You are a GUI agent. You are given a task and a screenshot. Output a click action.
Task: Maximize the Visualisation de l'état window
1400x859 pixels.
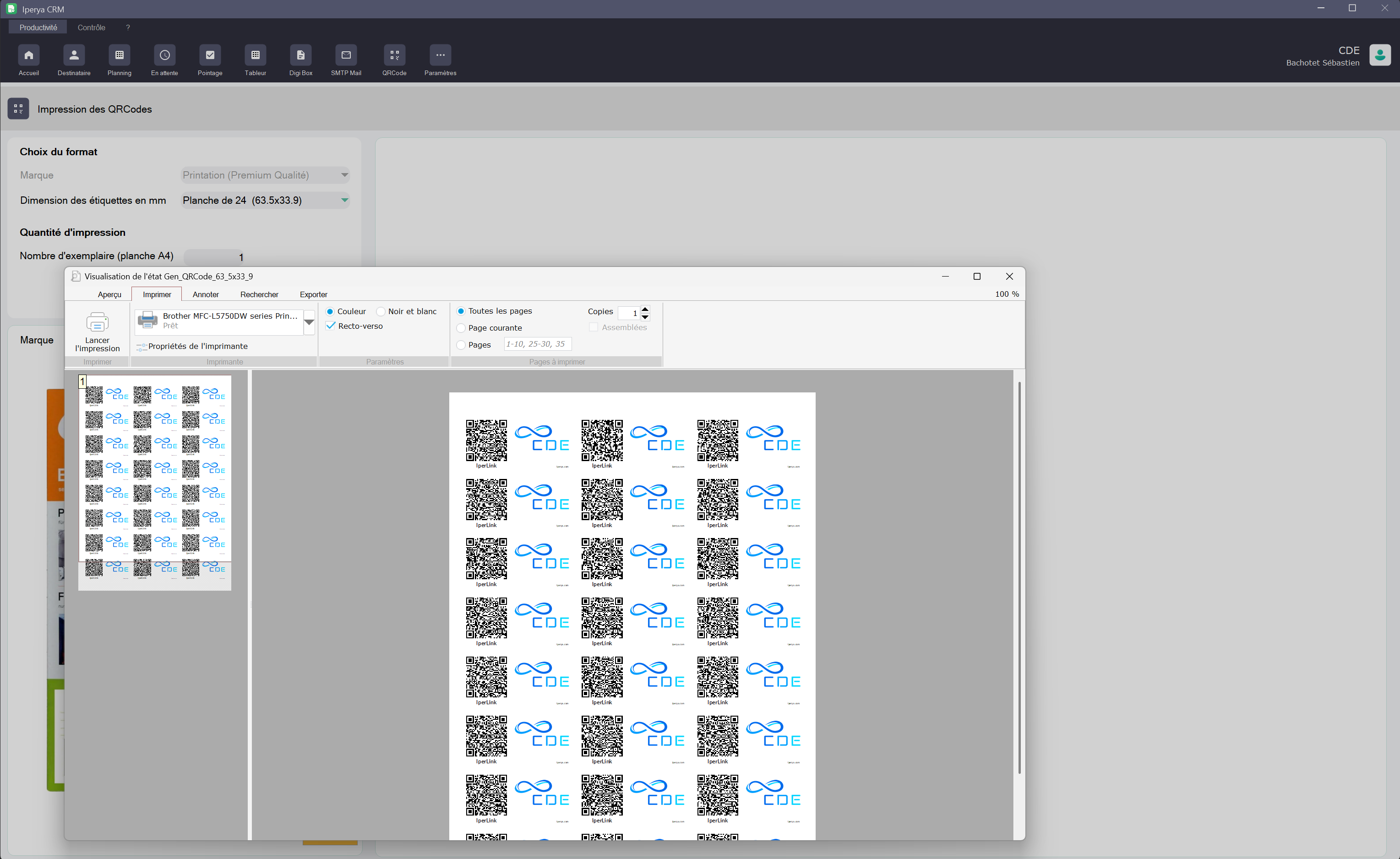pyautogui.click(x=977, y=276)
